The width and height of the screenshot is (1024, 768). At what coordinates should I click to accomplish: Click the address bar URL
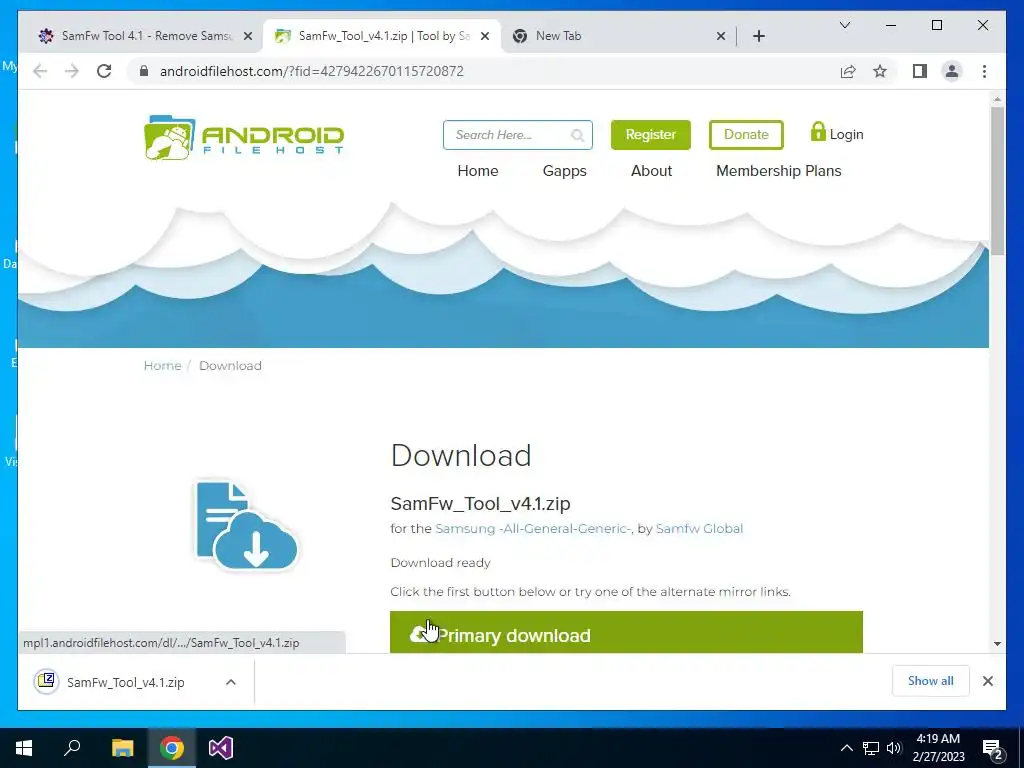[312, 71]
